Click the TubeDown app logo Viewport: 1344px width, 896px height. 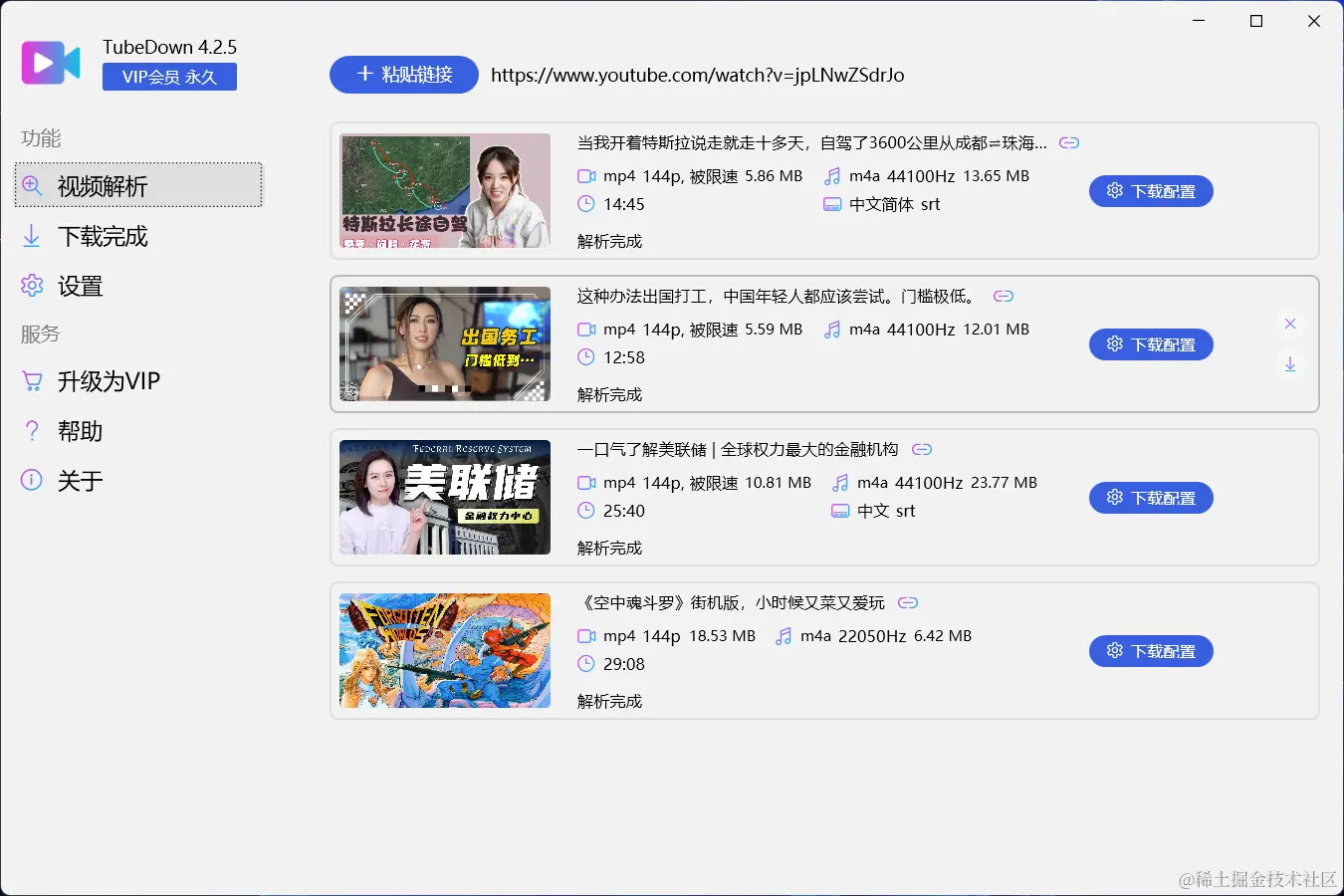51,63
